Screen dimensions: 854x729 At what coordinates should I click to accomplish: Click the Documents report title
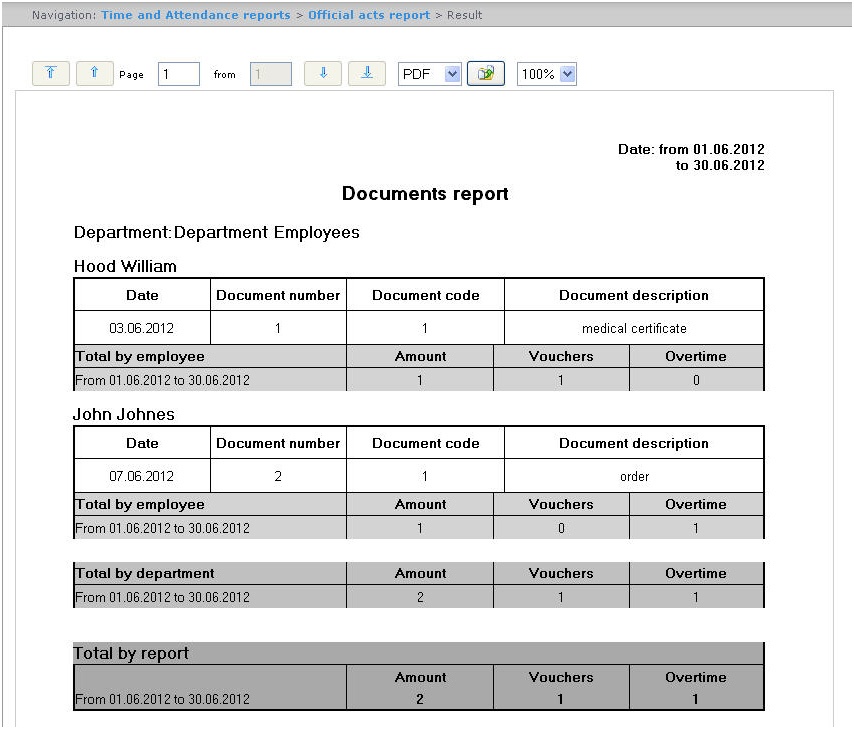click(x=425, y=194)
